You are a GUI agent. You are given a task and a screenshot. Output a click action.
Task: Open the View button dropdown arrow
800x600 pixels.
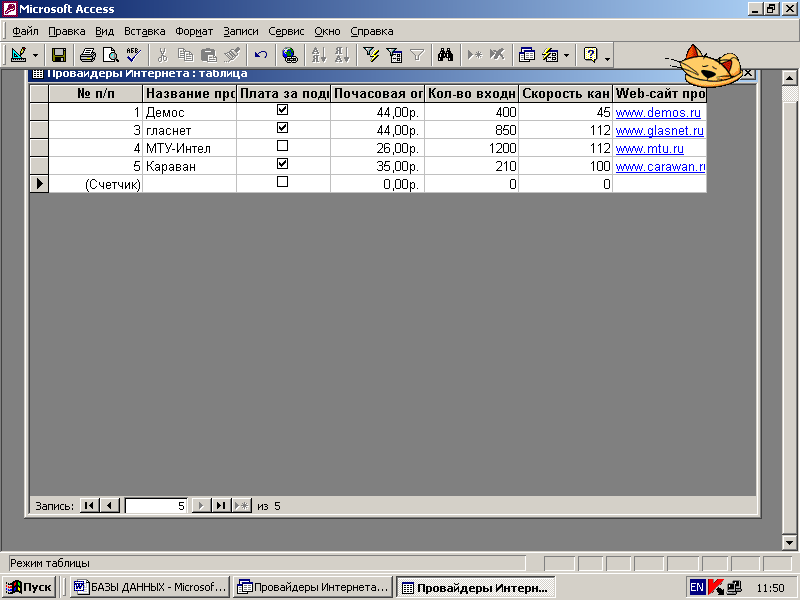point(35,55)
